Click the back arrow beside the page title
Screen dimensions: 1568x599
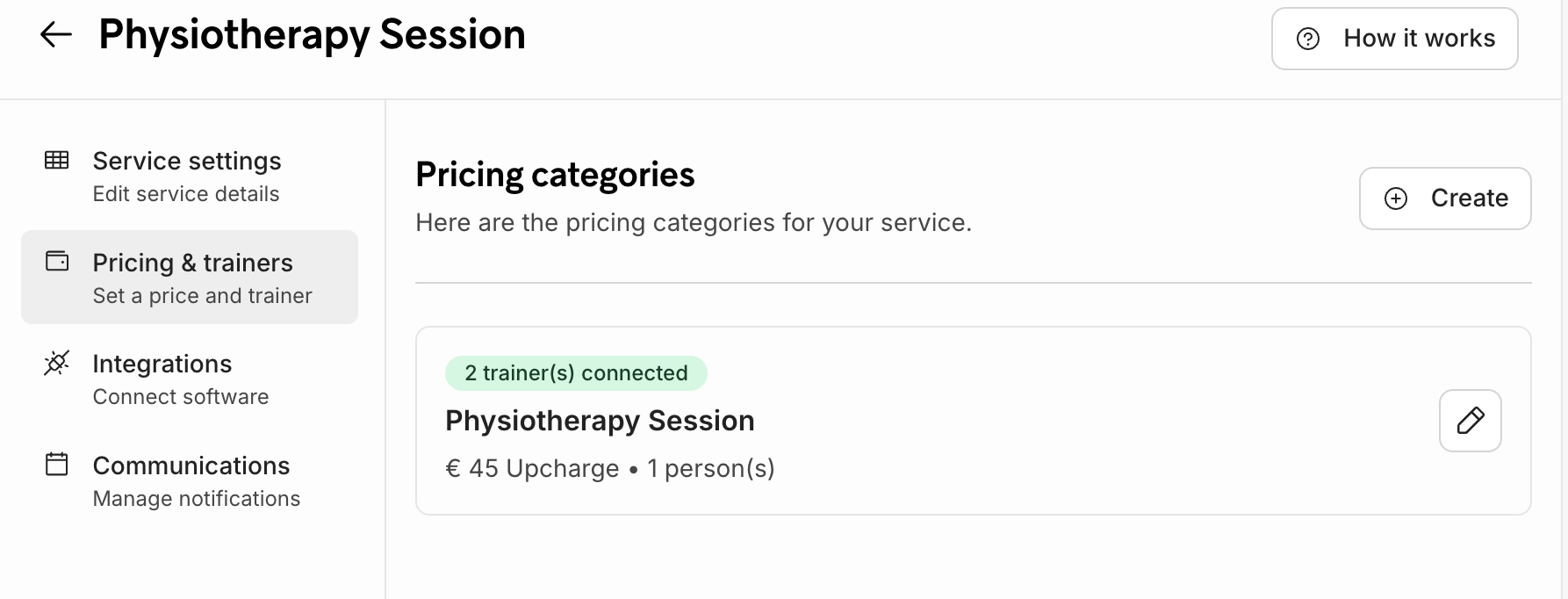pyautogui.click(x=56, y=35)
